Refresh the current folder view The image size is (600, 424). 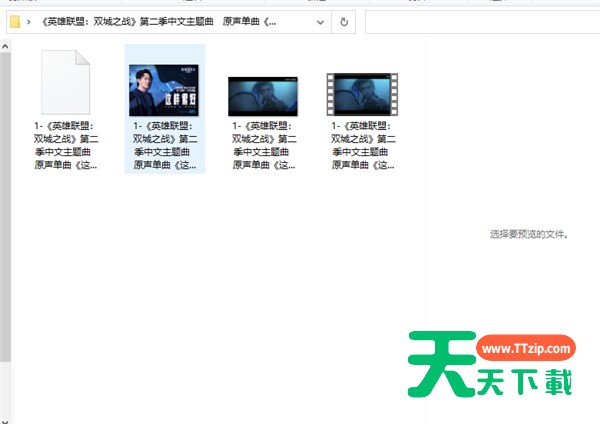[344, 21]
